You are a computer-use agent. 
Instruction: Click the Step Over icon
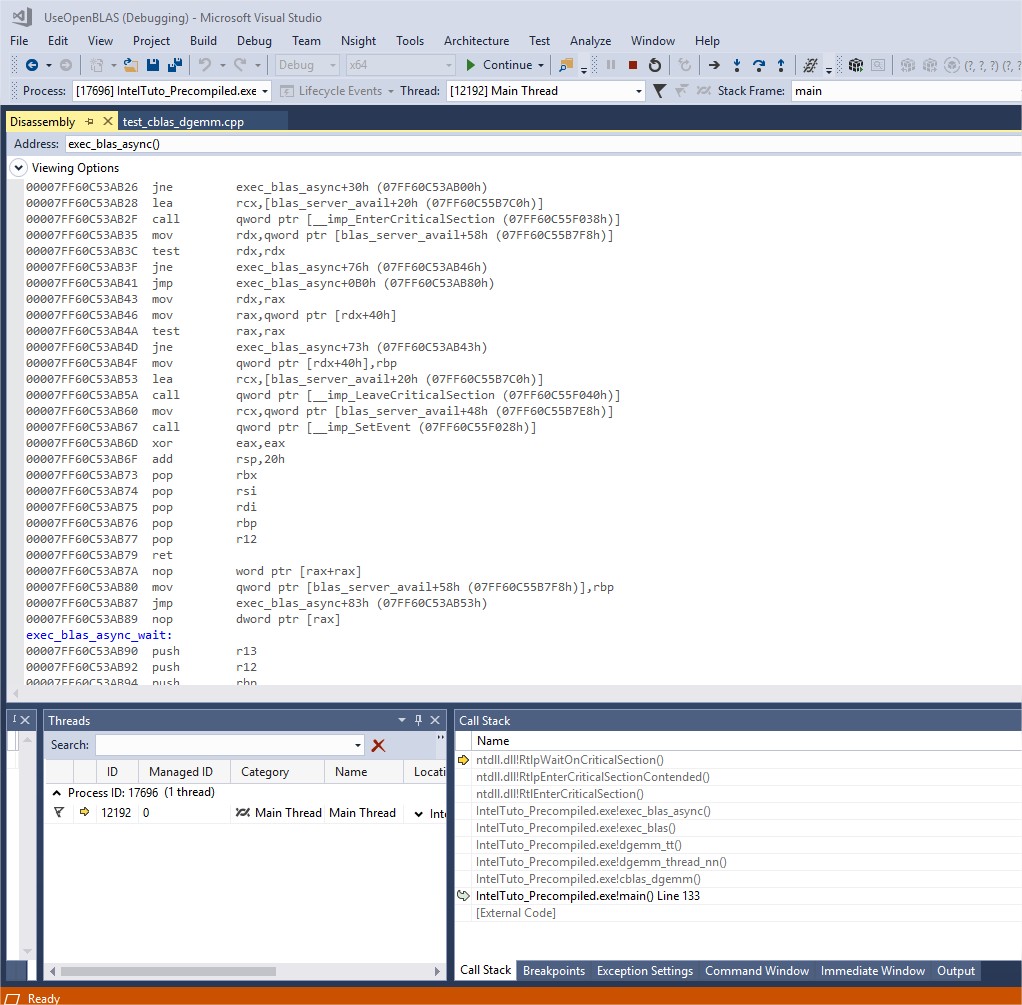759,65
